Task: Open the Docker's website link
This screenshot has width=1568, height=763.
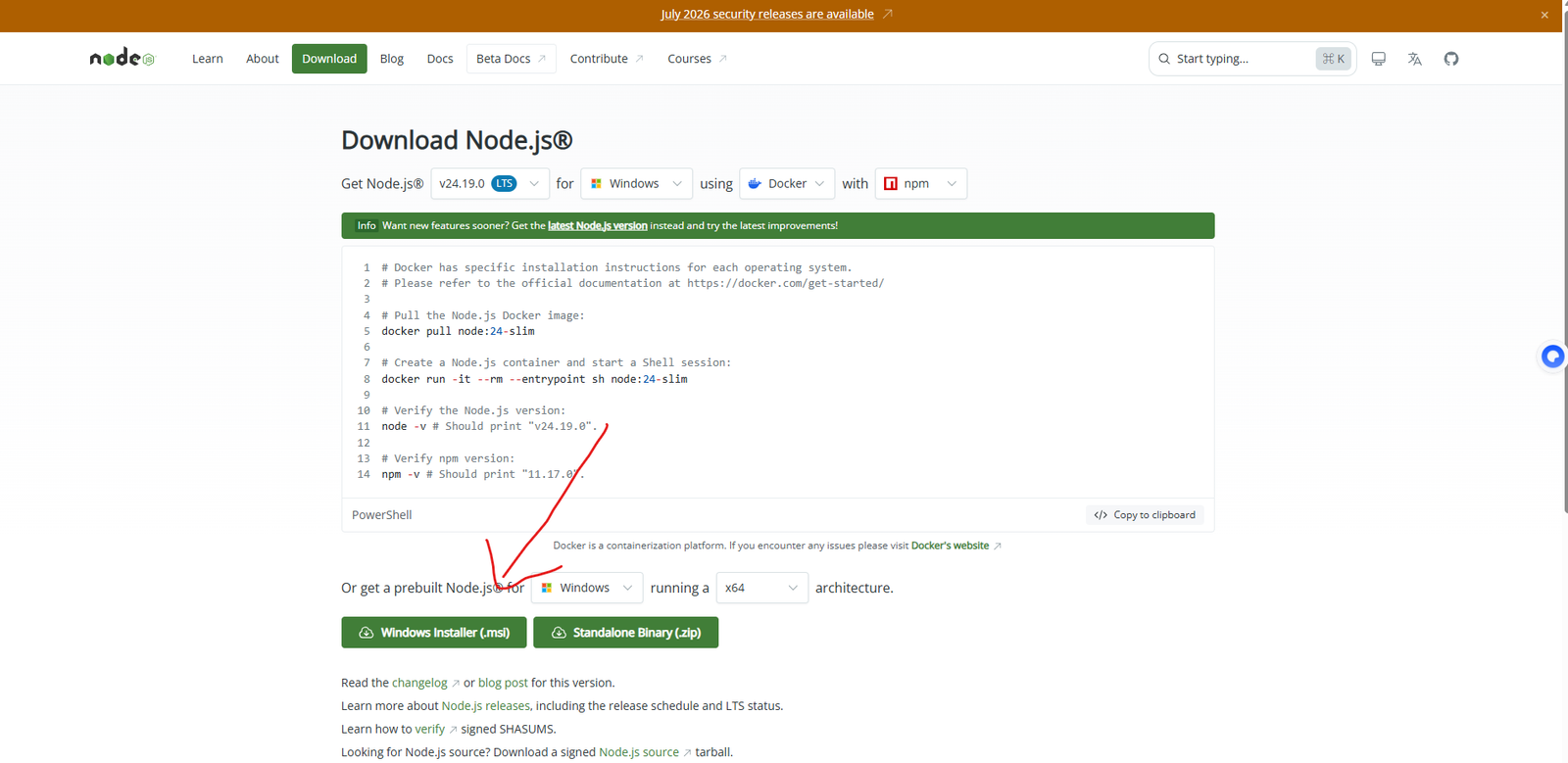Action: 956,546
